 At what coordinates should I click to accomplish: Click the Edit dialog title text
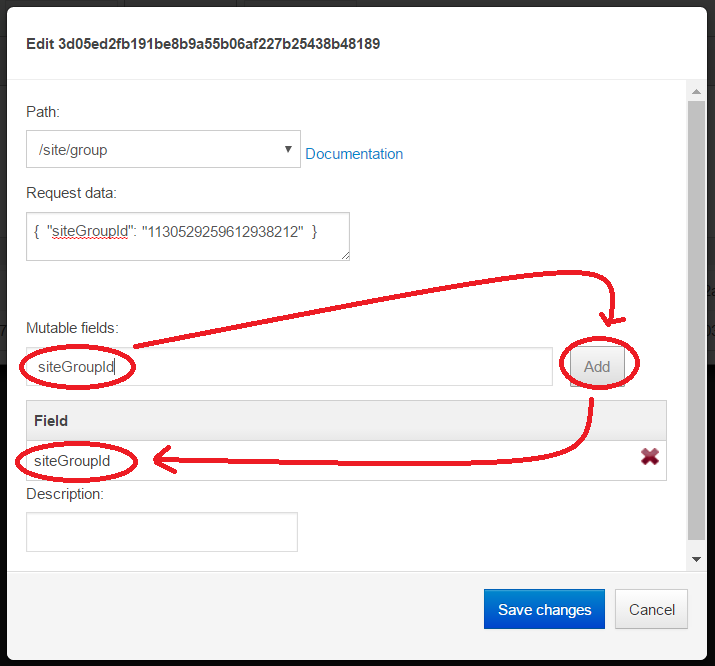click(203, 44)
